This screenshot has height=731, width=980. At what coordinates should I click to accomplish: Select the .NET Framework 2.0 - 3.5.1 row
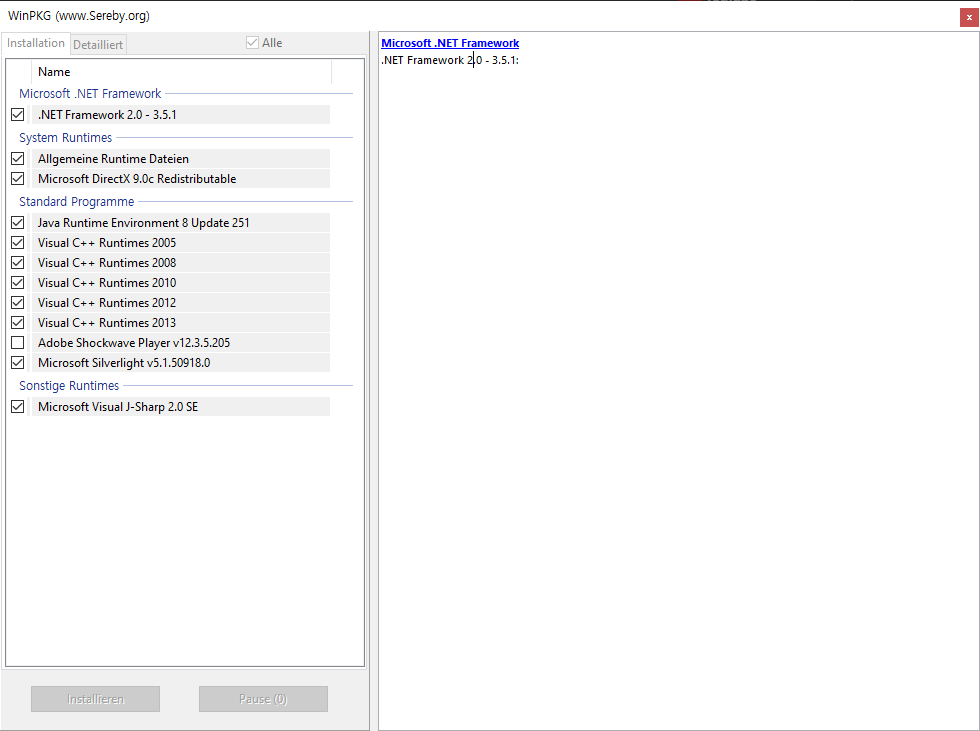pyautogui.click(x=181, y=115)
